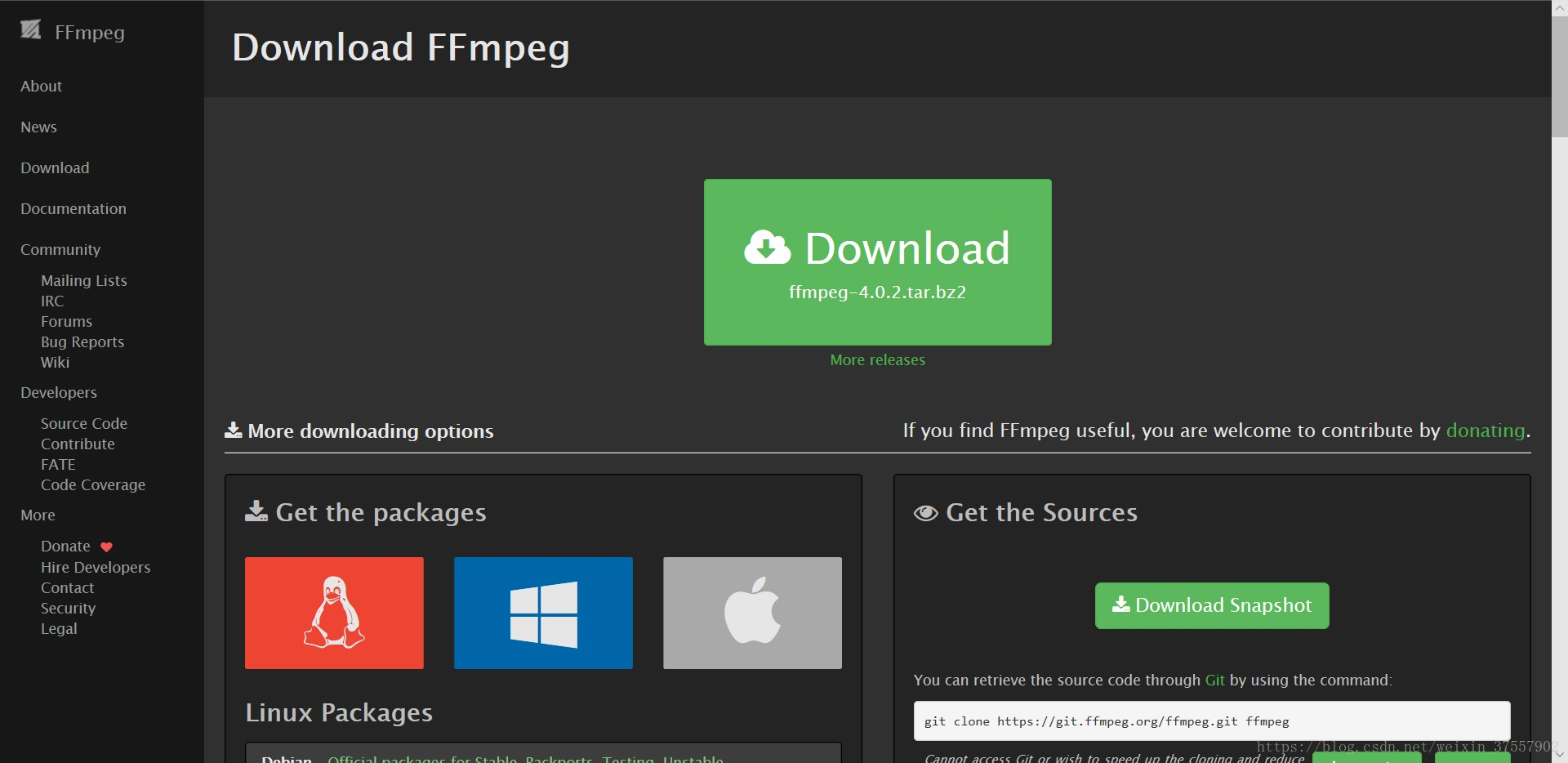
Task: Open the More section in sidebar
Action: point(38,515)
